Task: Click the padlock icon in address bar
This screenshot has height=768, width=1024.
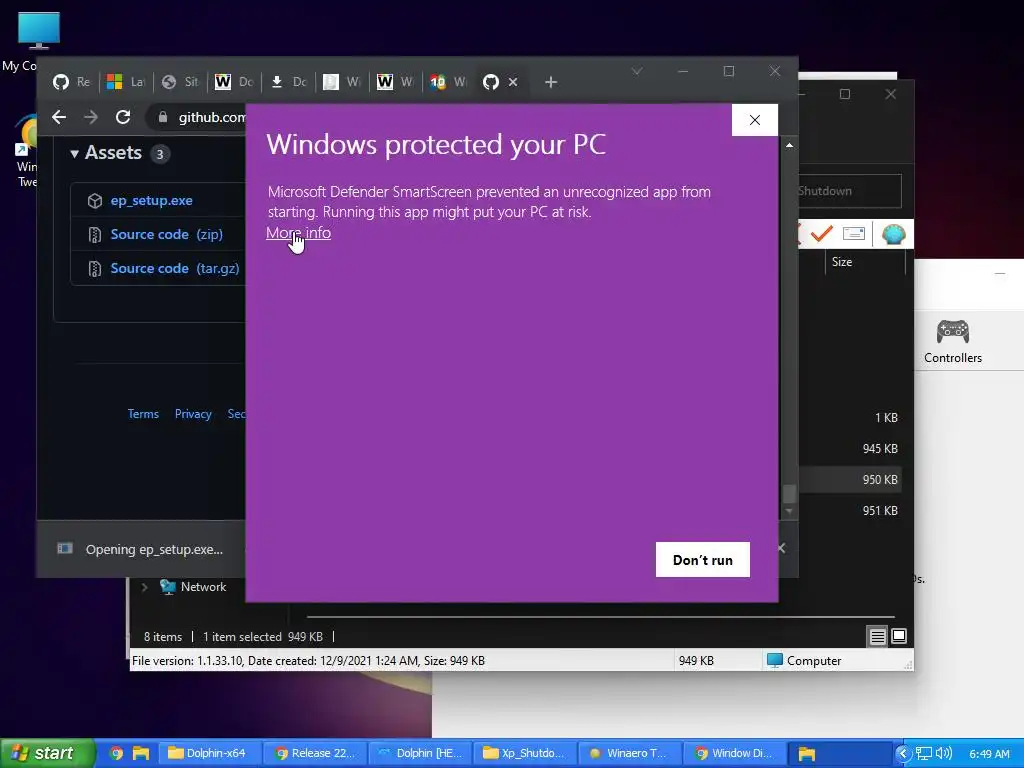Action: pyautogui.click(x=163, y=117)
